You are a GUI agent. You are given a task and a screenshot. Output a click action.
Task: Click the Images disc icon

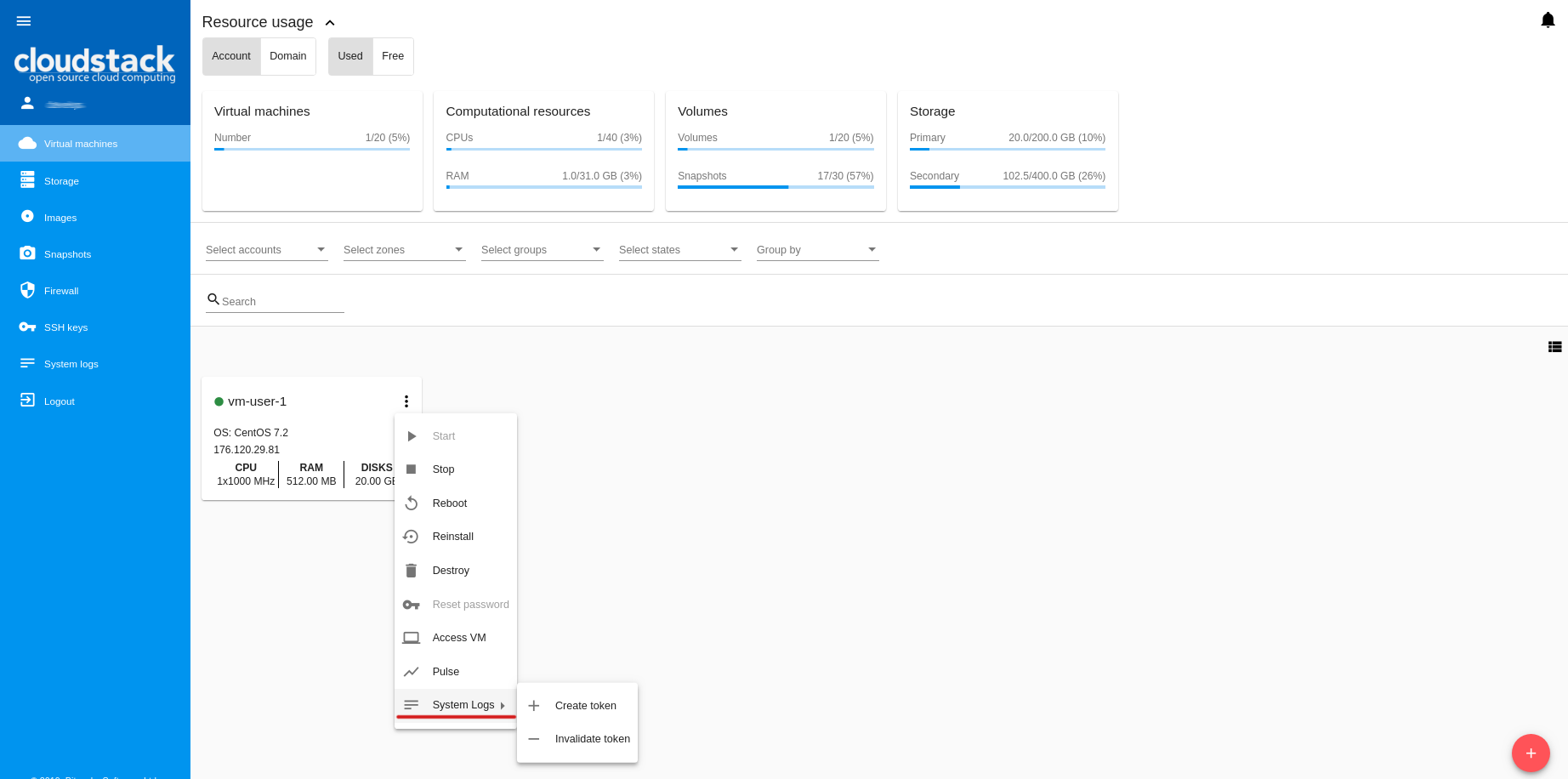(x=27, y=216)
